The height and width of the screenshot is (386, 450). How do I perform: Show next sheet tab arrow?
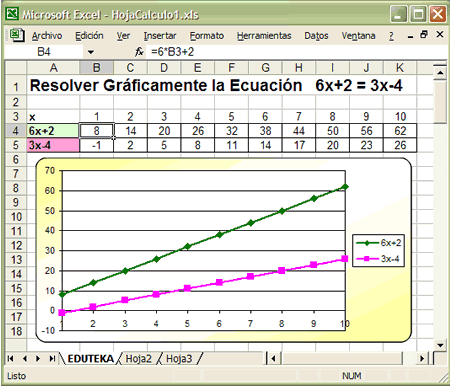click(x=38, y=359)
